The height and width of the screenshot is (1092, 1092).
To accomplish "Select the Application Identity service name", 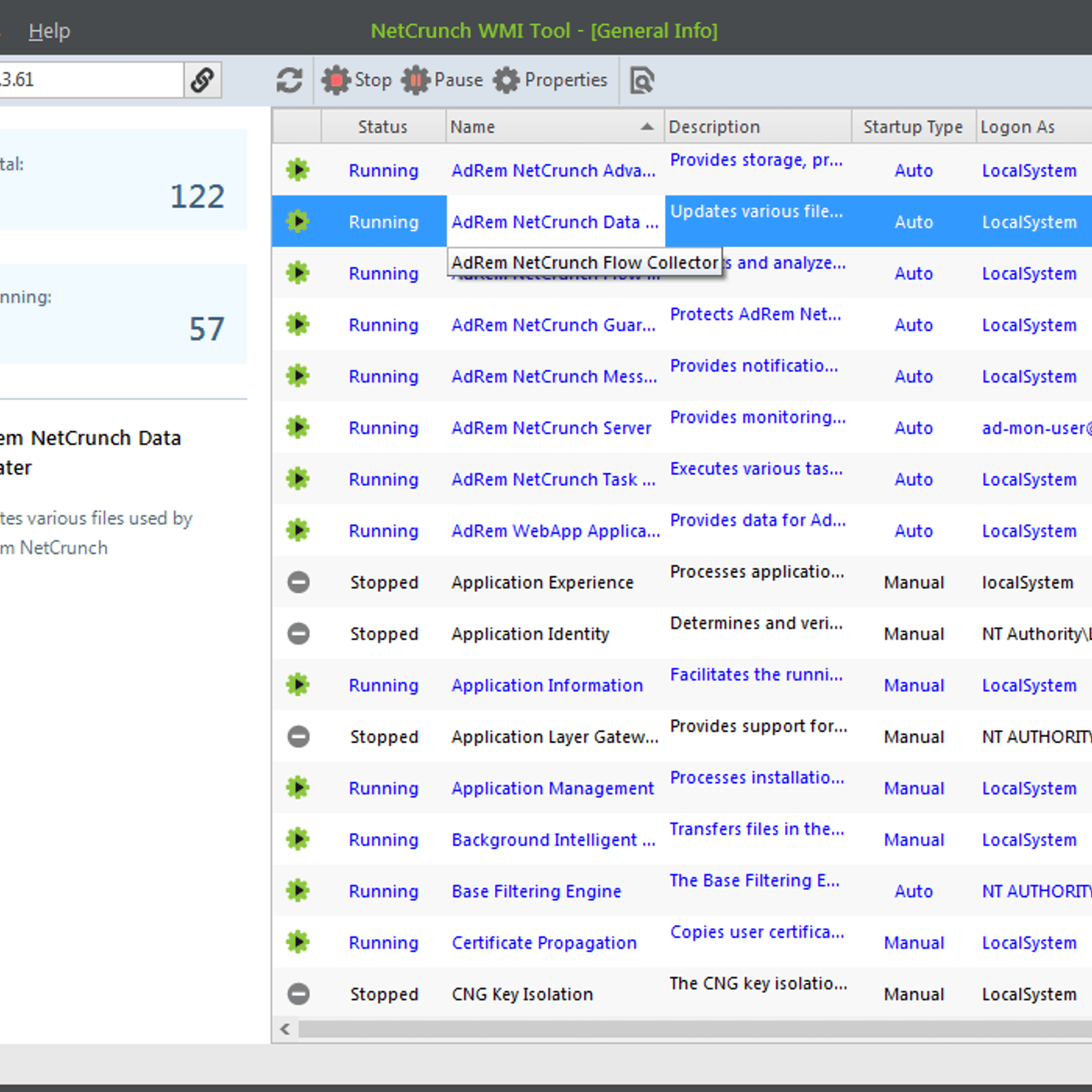I will tap(530, 634).
